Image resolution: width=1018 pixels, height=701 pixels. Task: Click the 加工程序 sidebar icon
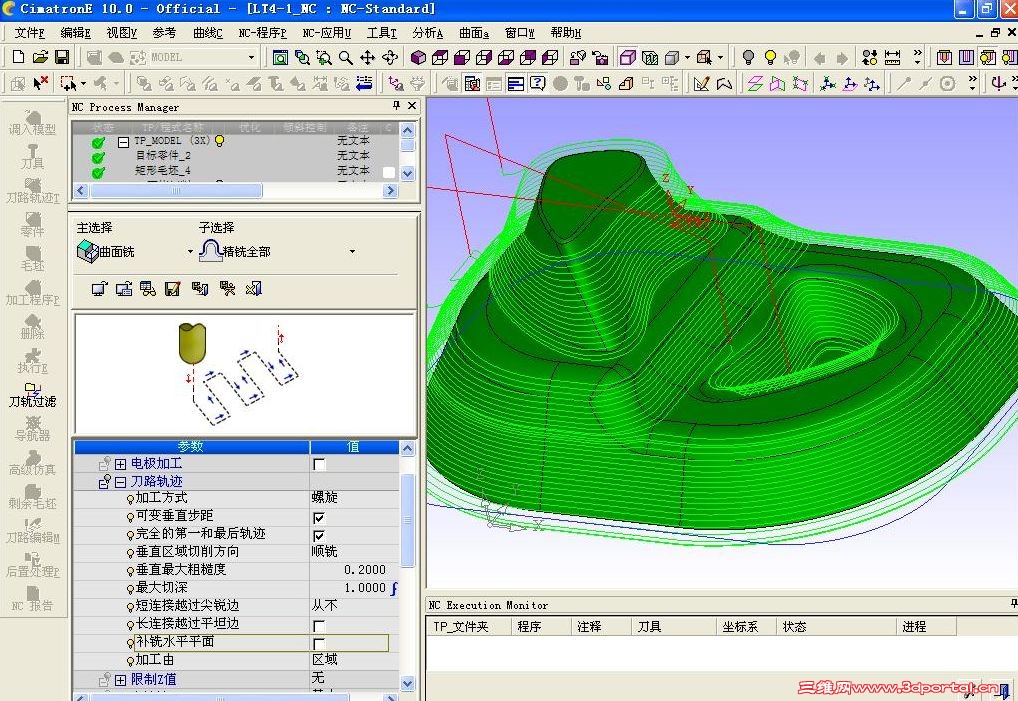pos(32,292)
